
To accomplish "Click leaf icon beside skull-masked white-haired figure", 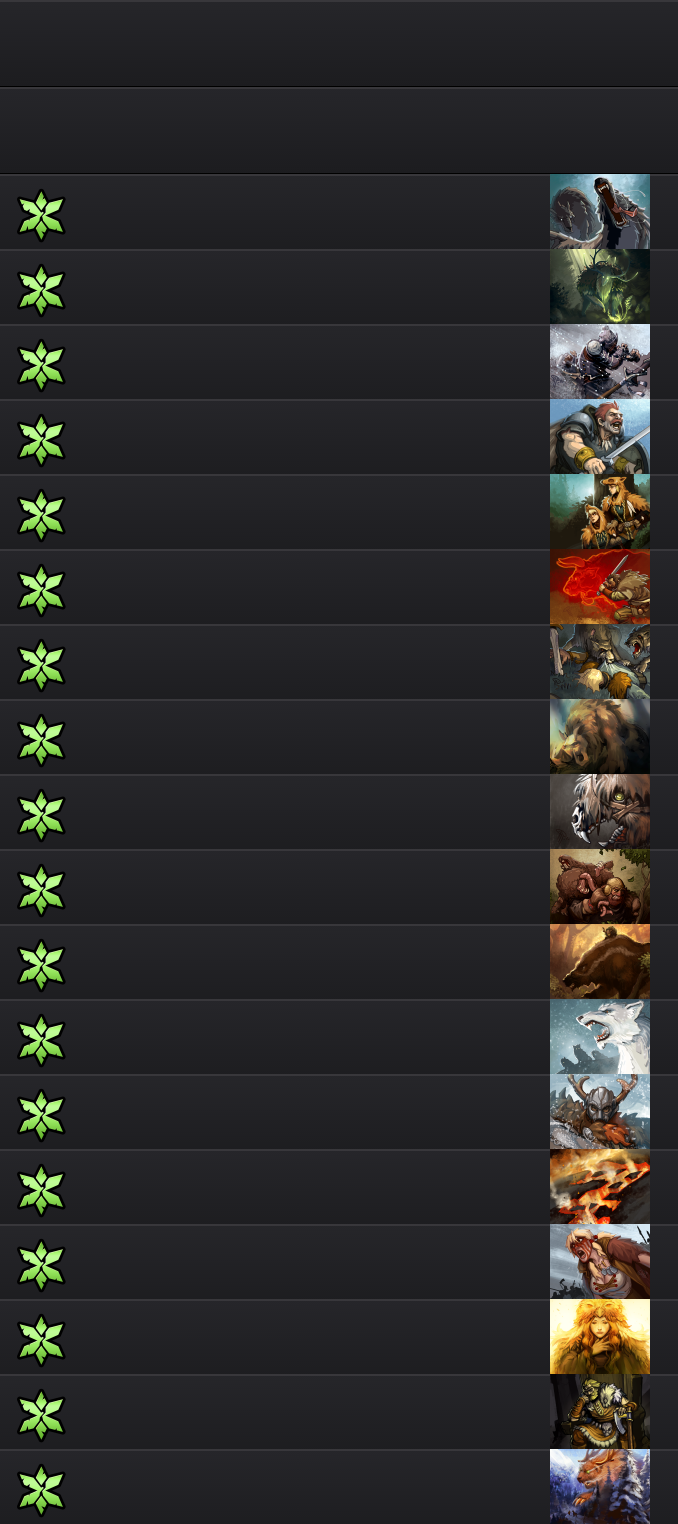I will pos(41,815).
